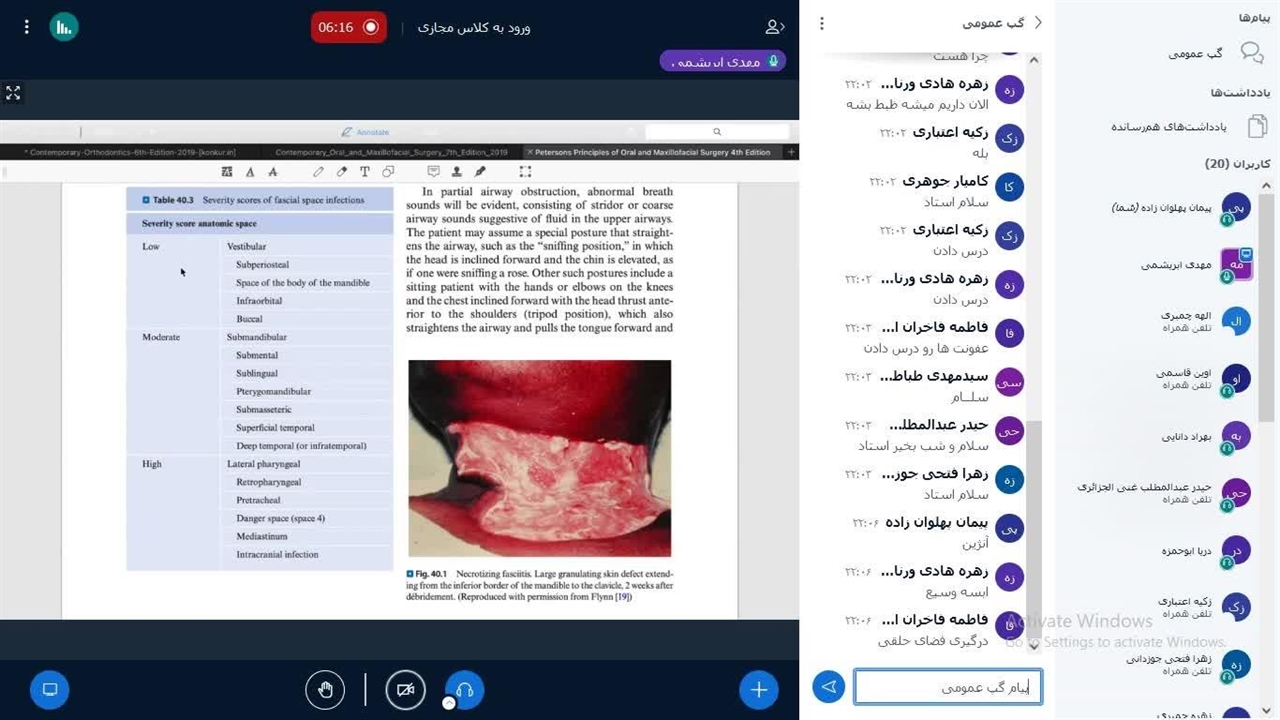
Task: Switch to Contemporary Oral Maxillofacial Surgery tab
Action: click(x=392, y=153)
